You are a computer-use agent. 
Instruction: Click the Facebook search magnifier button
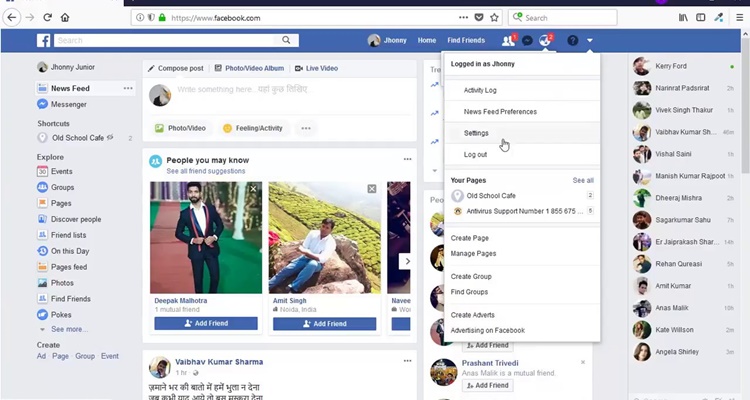tap(286, 40)
